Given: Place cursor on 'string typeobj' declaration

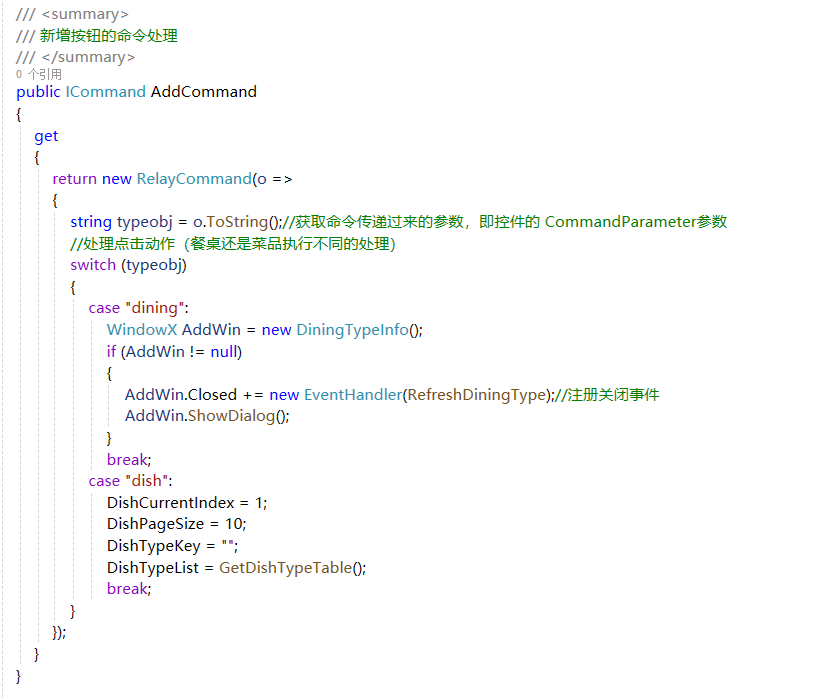Looking at the screenshot, I should tap(122, 222).
